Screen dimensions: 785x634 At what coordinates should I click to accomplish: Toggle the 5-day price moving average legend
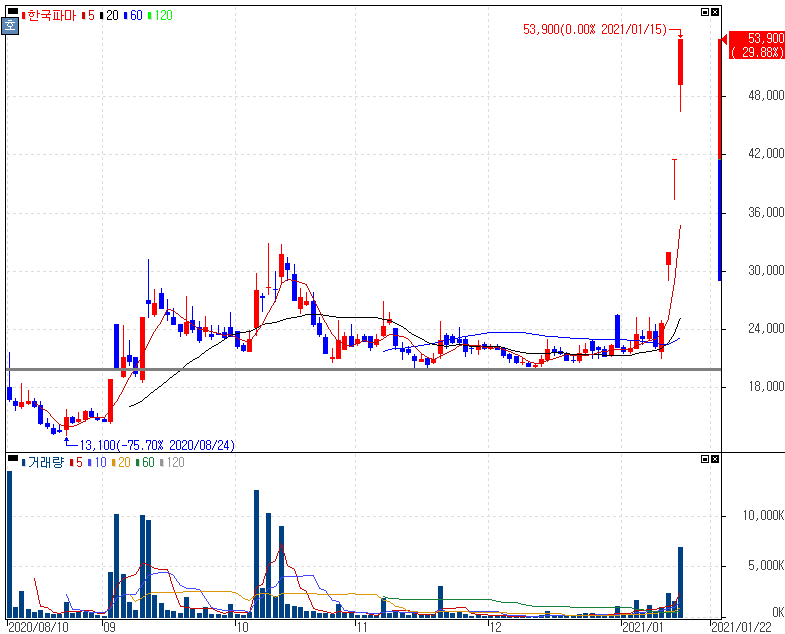(x=88, y=16)
